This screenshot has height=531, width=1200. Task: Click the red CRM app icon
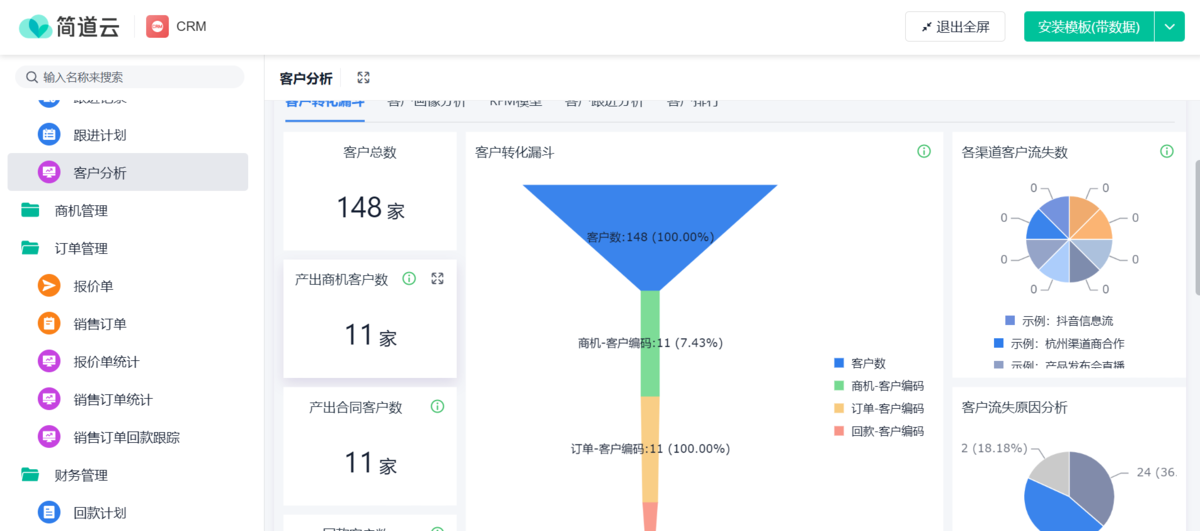point(157,27)
